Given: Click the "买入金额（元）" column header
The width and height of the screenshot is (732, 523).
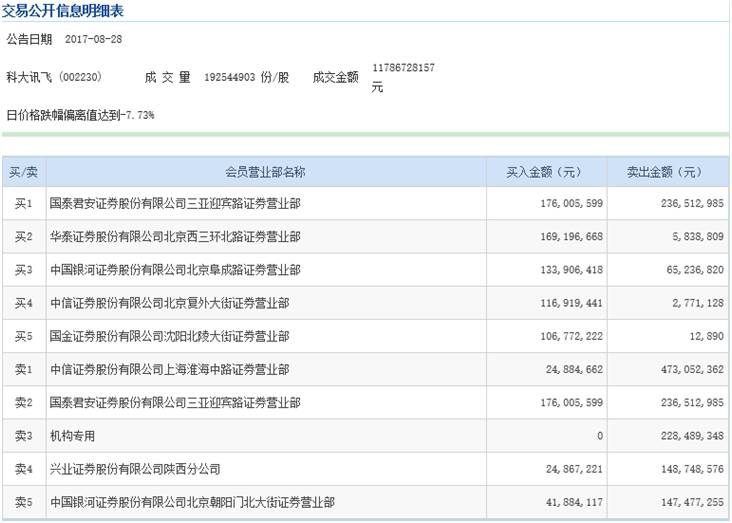Looking at the screenshot, I should tap(546, 172).
